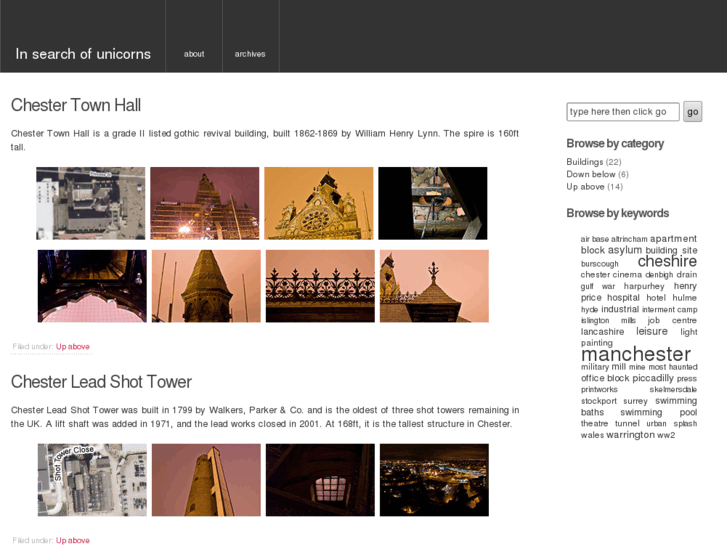Viewport: 727px width, 545px height.
Task: Open the Chester Town Hall aerial map thumbnail
Action: pyautogui.click(x=91, y=203)
